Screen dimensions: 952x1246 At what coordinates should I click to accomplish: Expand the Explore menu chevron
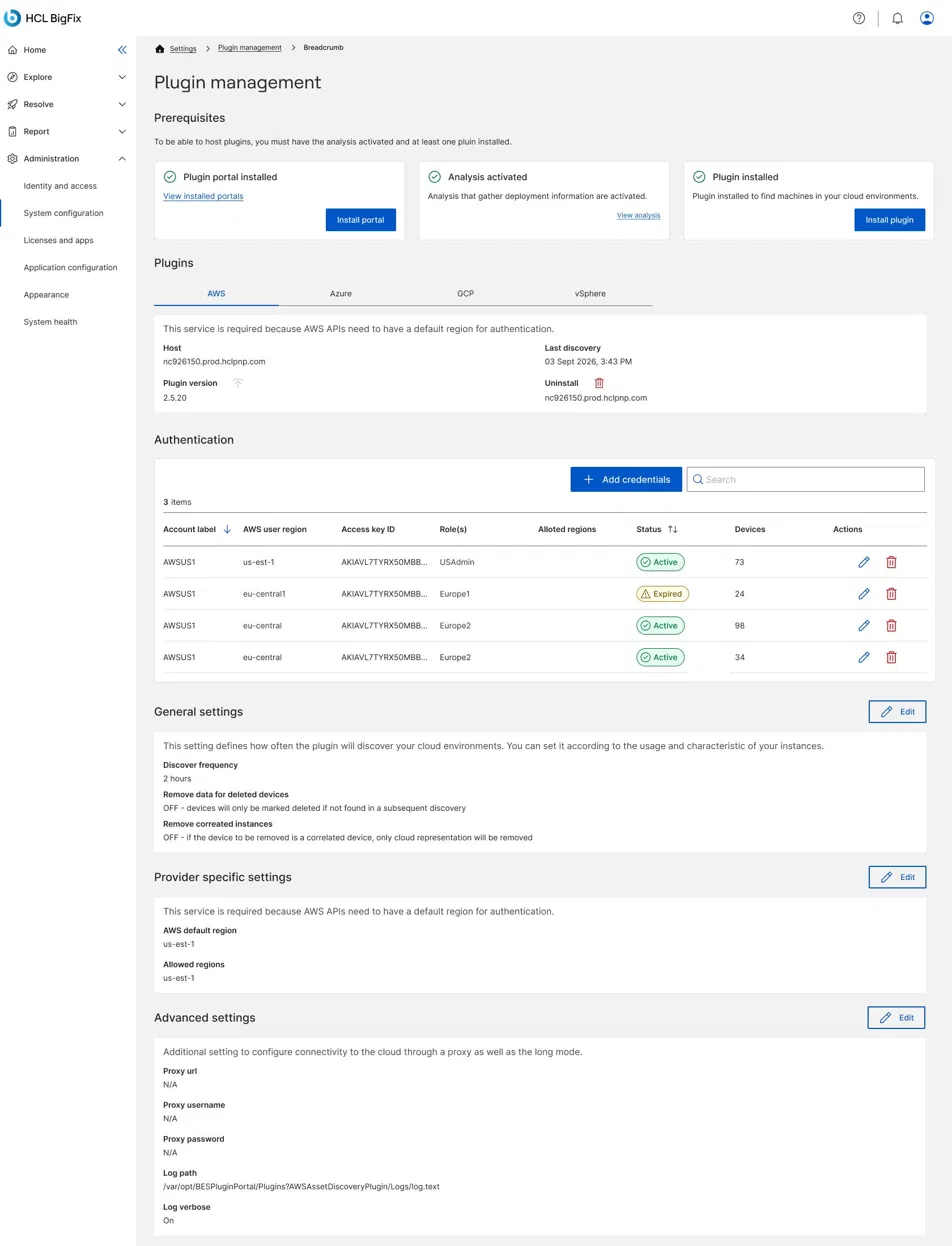(122, 77)
